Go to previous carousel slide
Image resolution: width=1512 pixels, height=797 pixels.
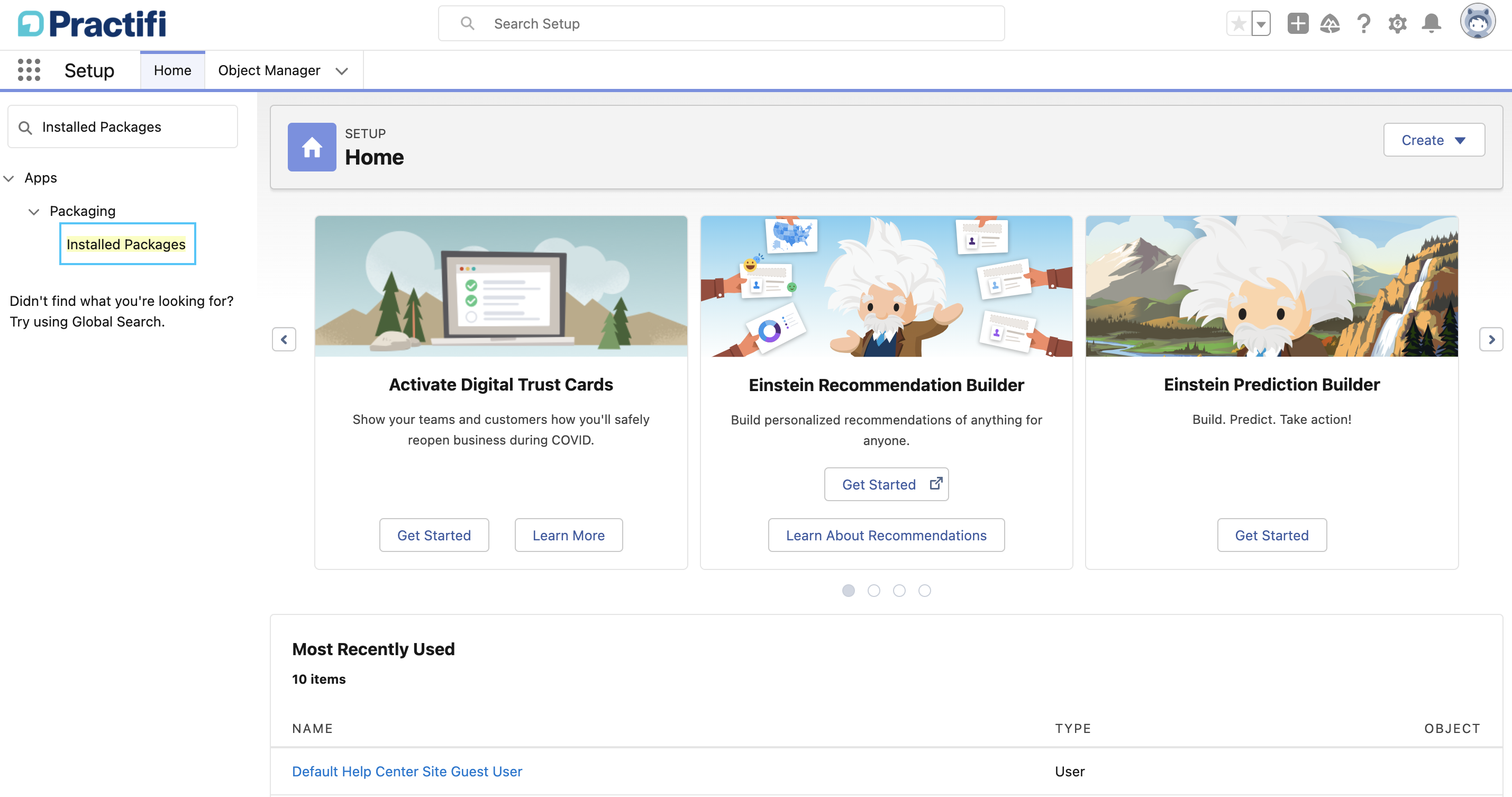284,339
